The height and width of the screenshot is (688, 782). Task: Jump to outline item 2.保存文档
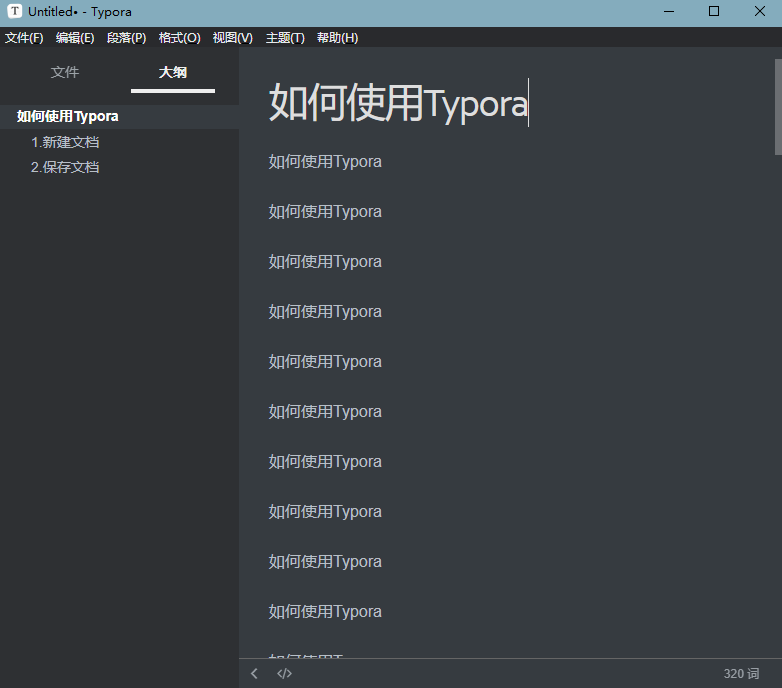click(x=65, y=167)
